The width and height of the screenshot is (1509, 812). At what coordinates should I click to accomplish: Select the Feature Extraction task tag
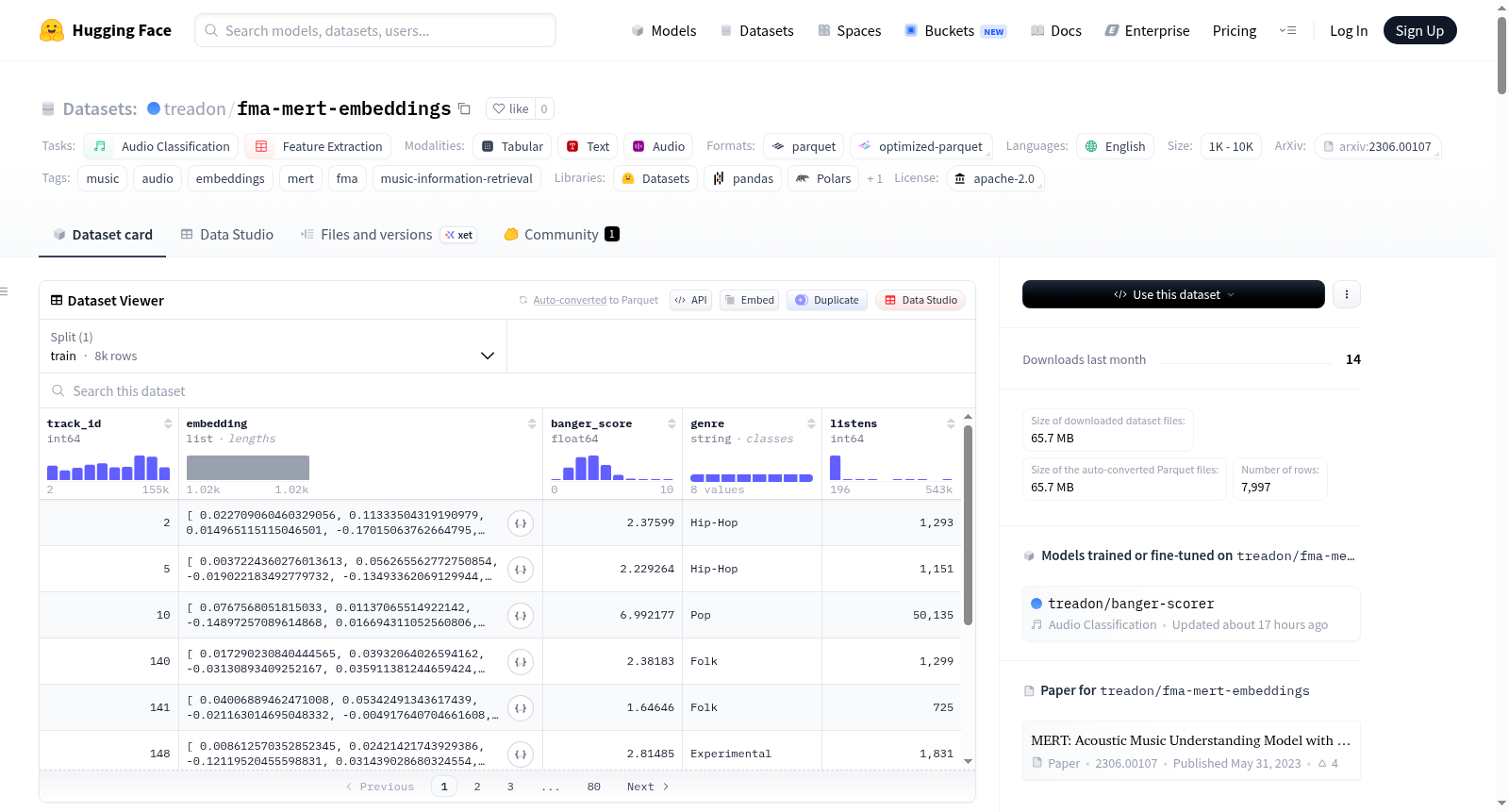coord(318,146)
